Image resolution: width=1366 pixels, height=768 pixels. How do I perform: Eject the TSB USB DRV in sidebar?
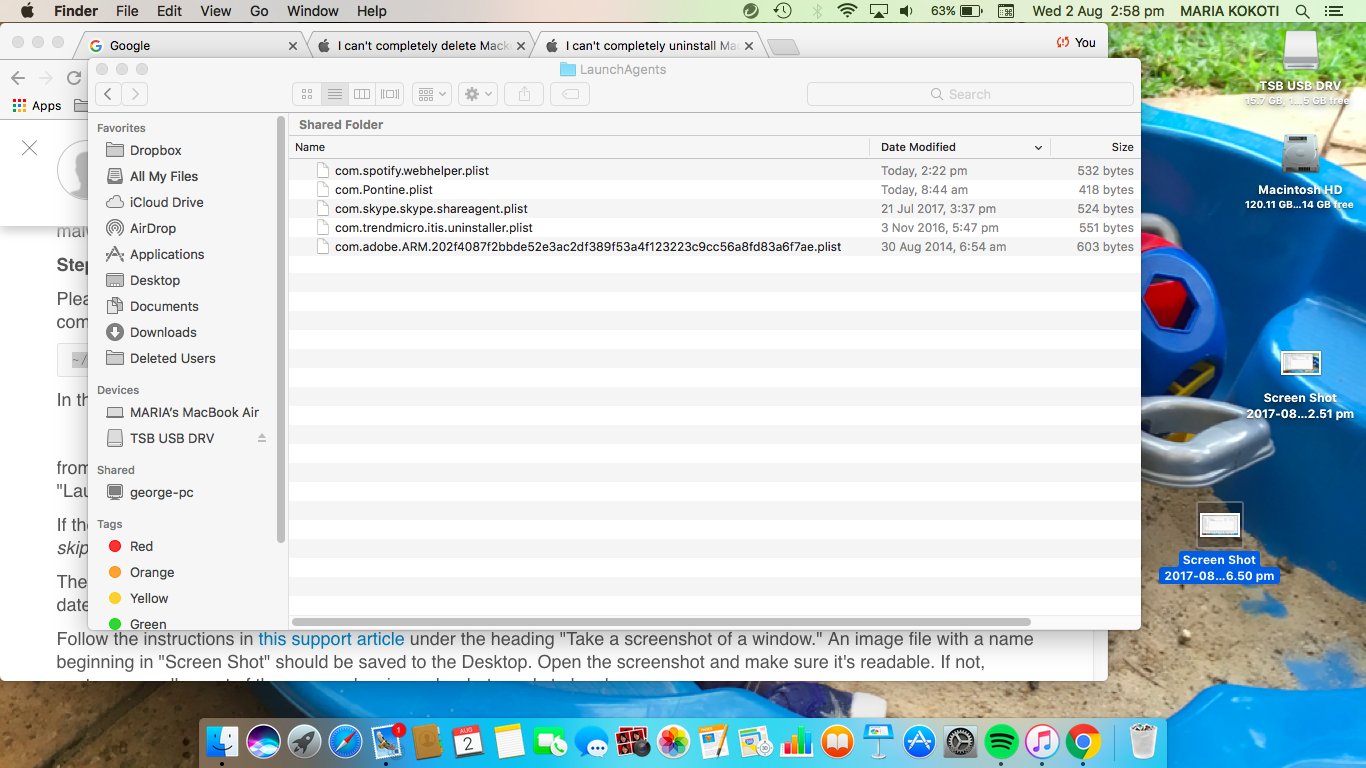(262, 438)
